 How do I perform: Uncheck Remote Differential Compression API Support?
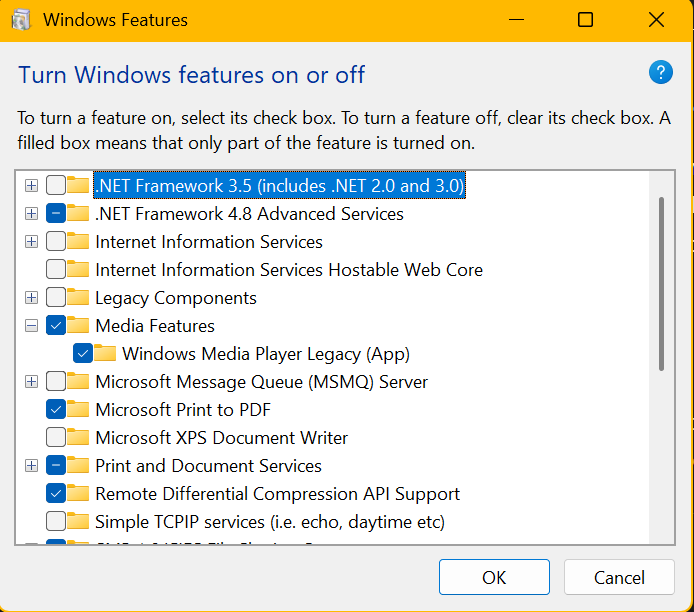[x=56, y=493]
